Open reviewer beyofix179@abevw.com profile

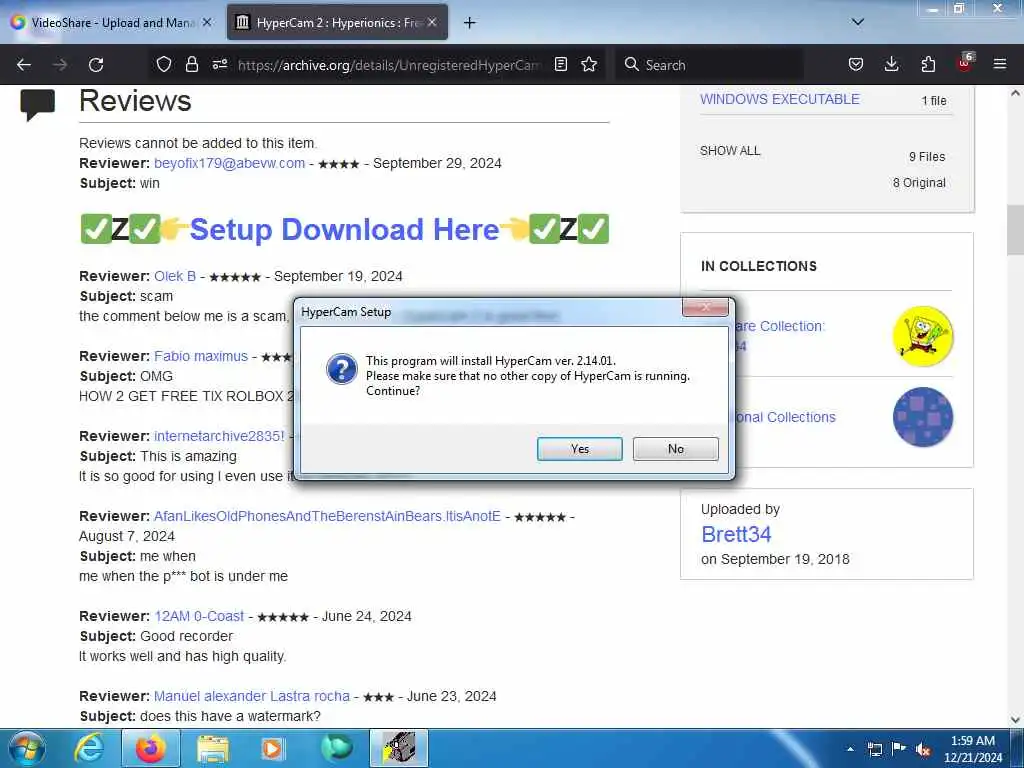(x=229, y=163)
